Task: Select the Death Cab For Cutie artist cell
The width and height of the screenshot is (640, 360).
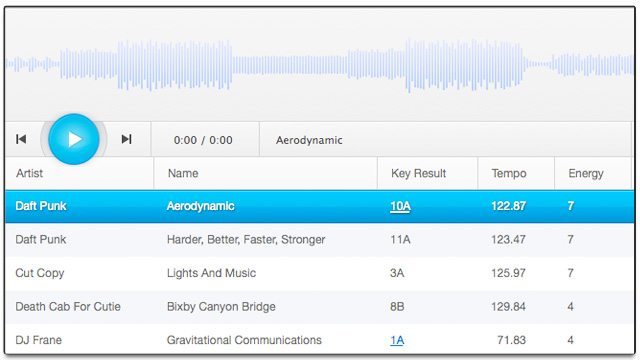Action: (68, 307)
